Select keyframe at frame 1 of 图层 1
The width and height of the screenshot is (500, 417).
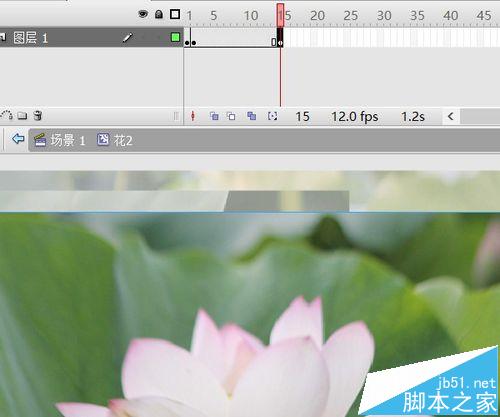187,38
